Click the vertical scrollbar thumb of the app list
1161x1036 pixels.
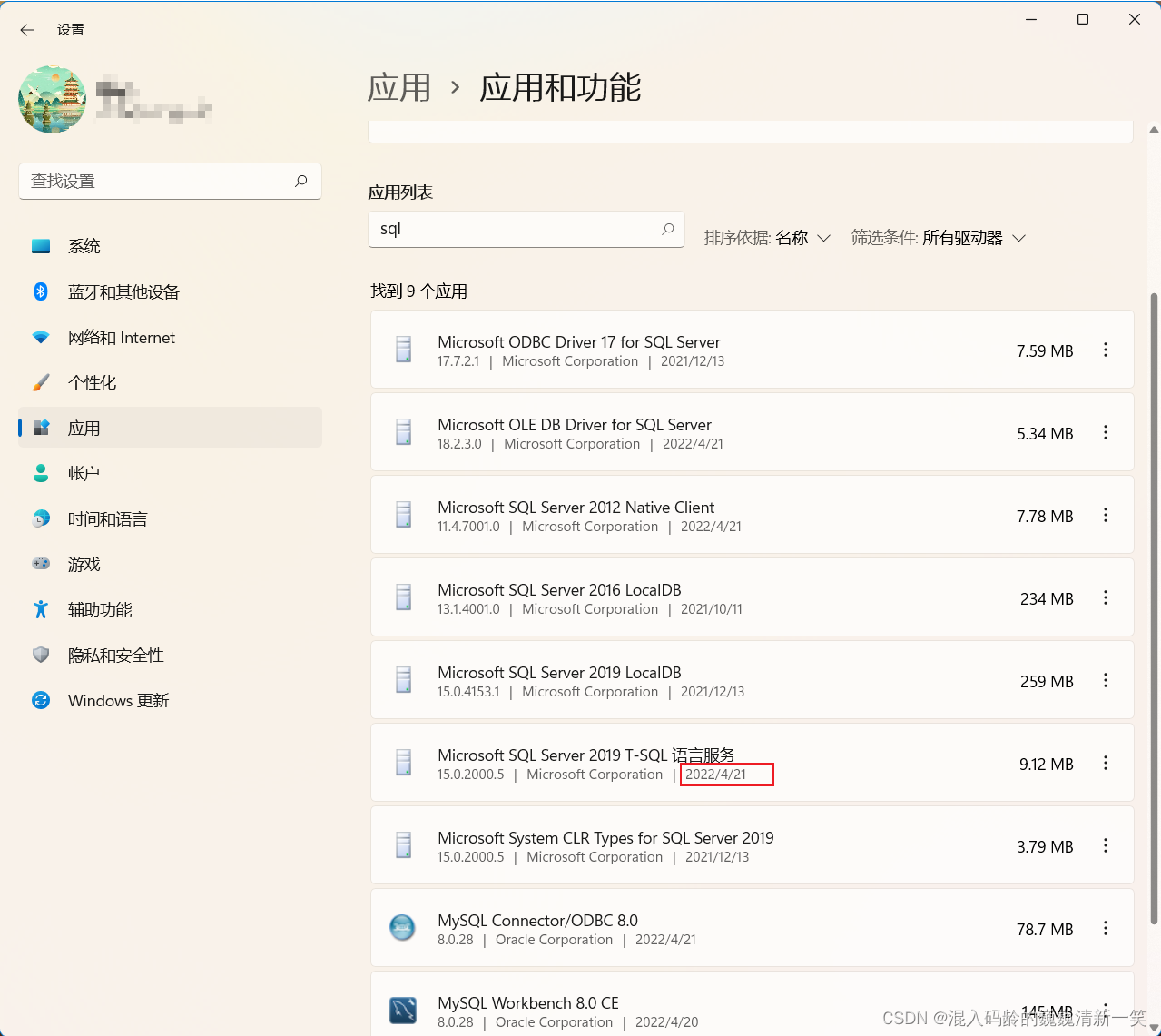1154,608
